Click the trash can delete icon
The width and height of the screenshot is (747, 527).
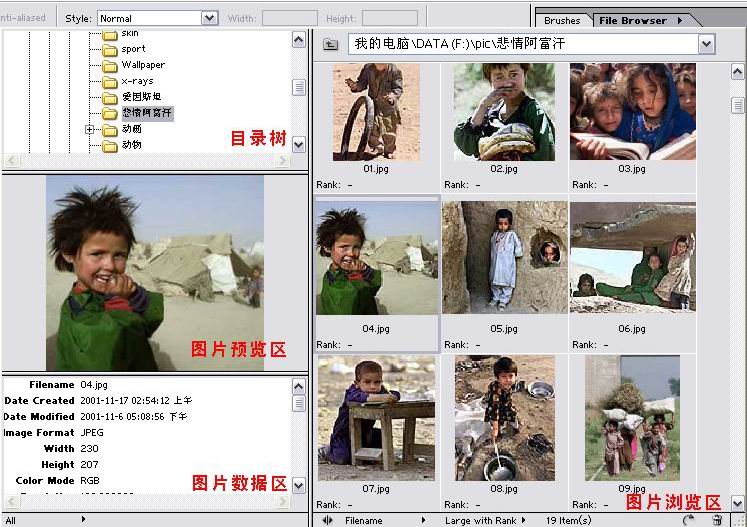pos(717,520)
